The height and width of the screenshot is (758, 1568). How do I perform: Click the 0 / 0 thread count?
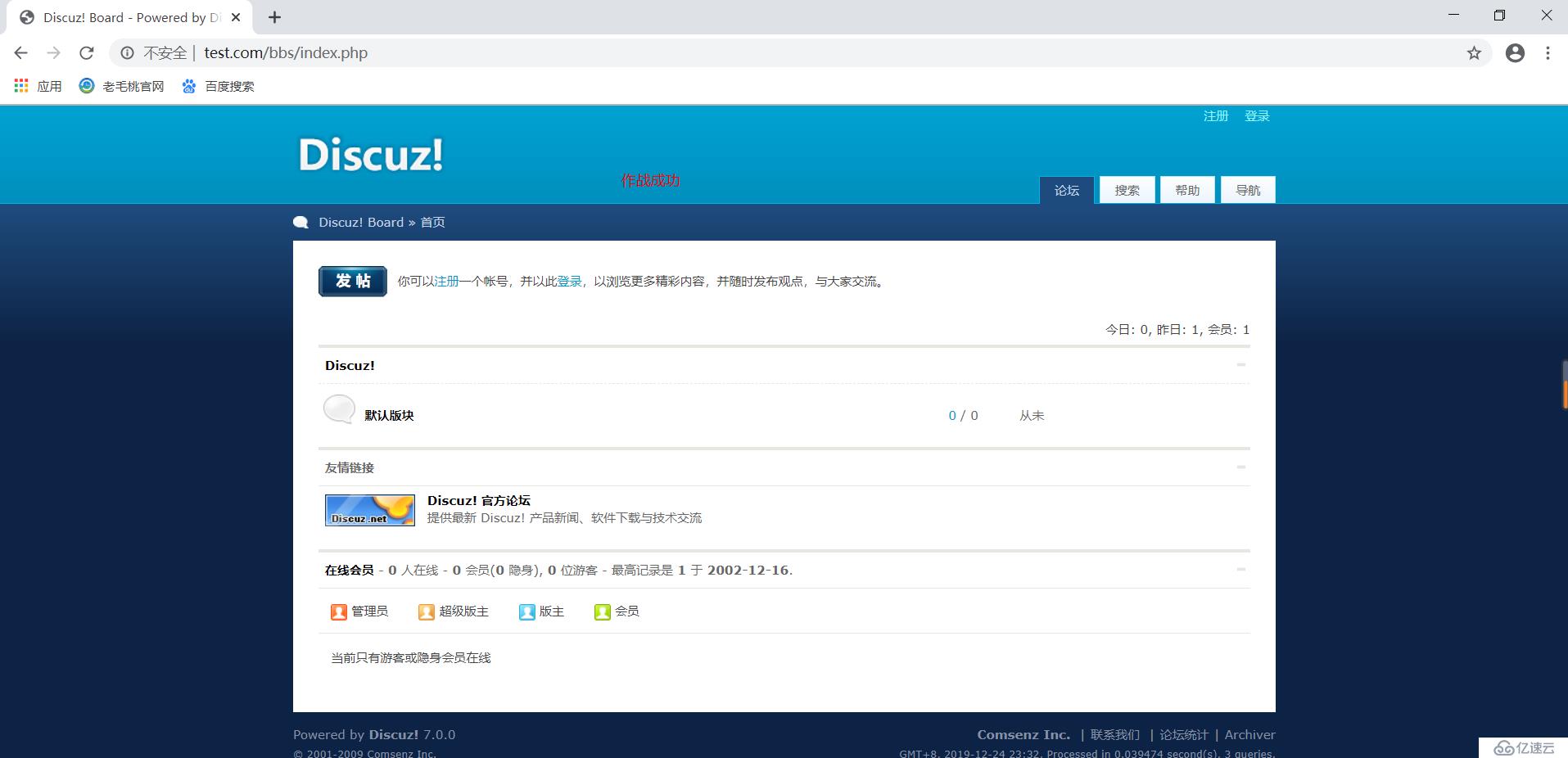[963, 416]
